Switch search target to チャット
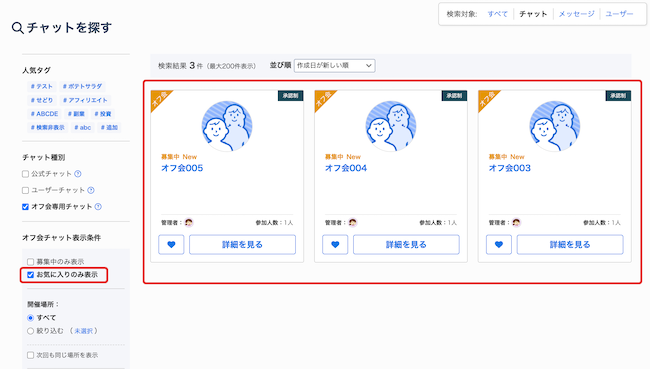This screenshot has width=650, height=369. tap(533, 14)
